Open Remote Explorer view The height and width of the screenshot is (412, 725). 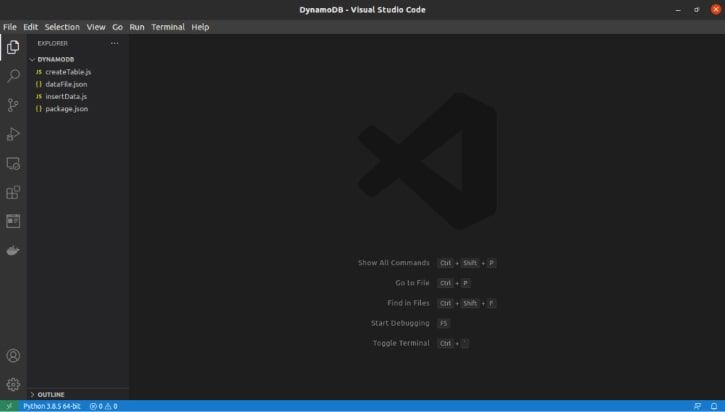[x=13, y=163]
